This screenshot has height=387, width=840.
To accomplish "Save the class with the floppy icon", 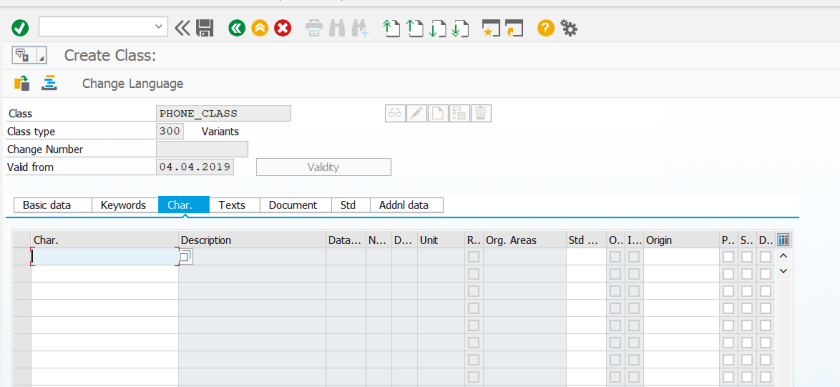I will pyautogui.click(x=205, y=27).
